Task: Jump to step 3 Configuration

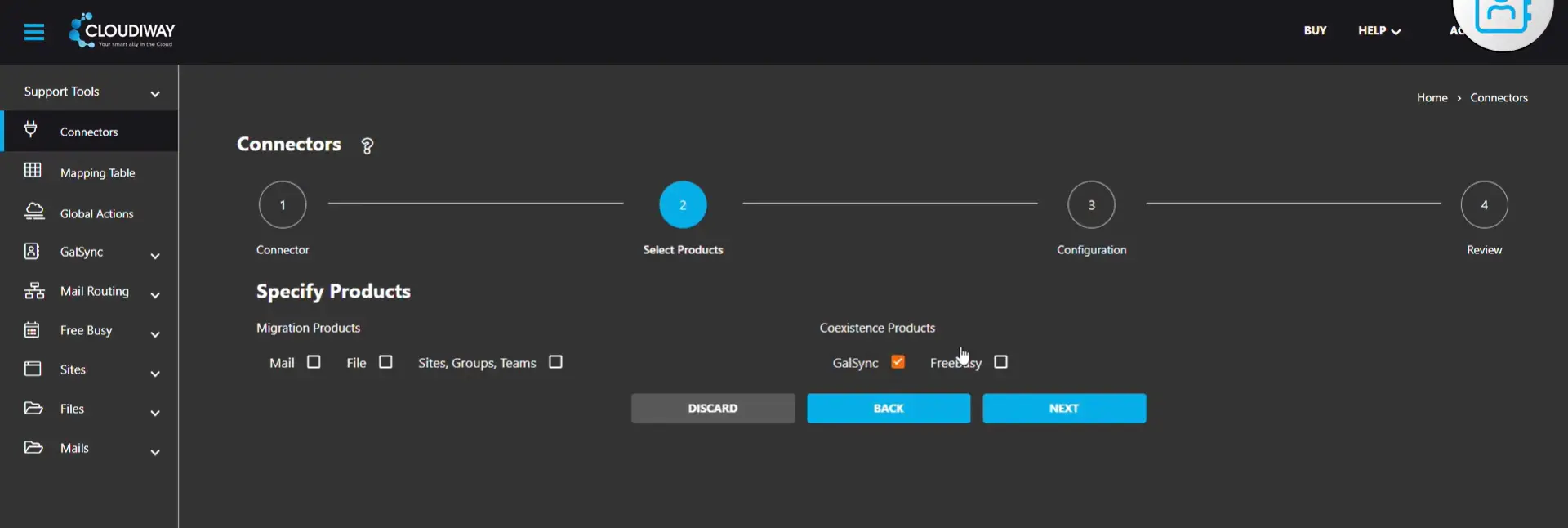Action: click(x=1091, y=204)
